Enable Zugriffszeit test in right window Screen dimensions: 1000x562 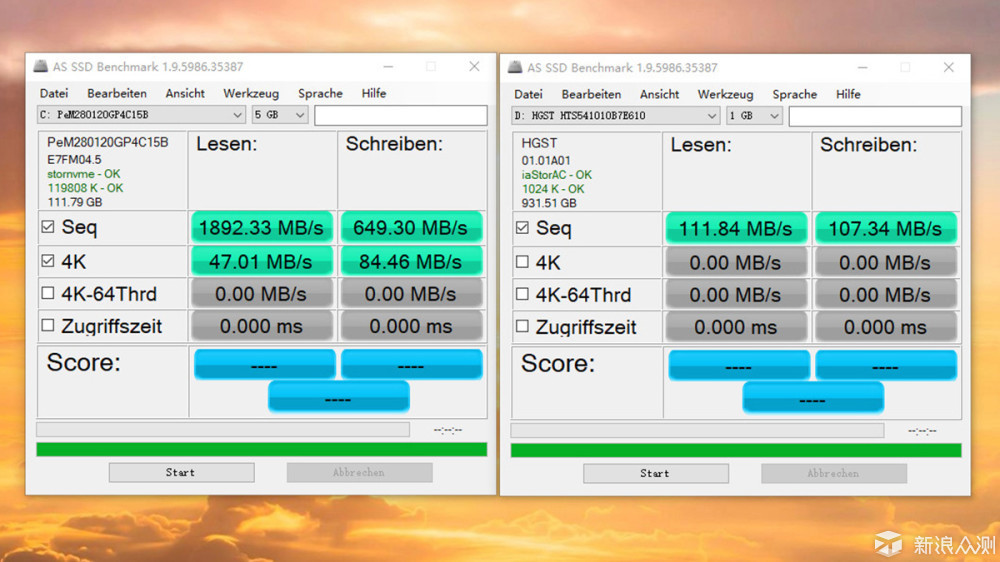coord(522,327)
